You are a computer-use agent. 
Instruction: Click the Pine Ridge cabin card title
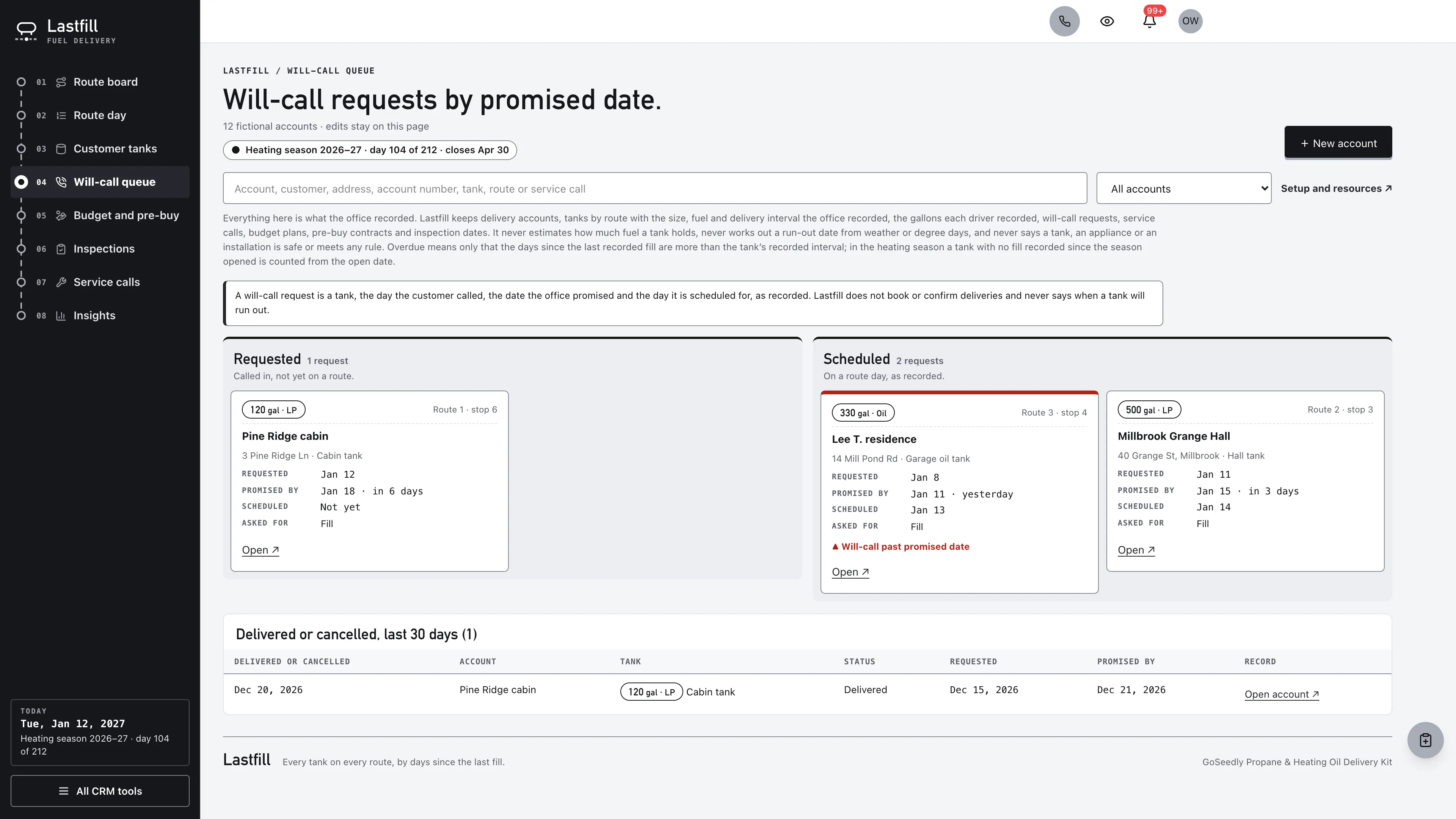(x=285, y=436)
